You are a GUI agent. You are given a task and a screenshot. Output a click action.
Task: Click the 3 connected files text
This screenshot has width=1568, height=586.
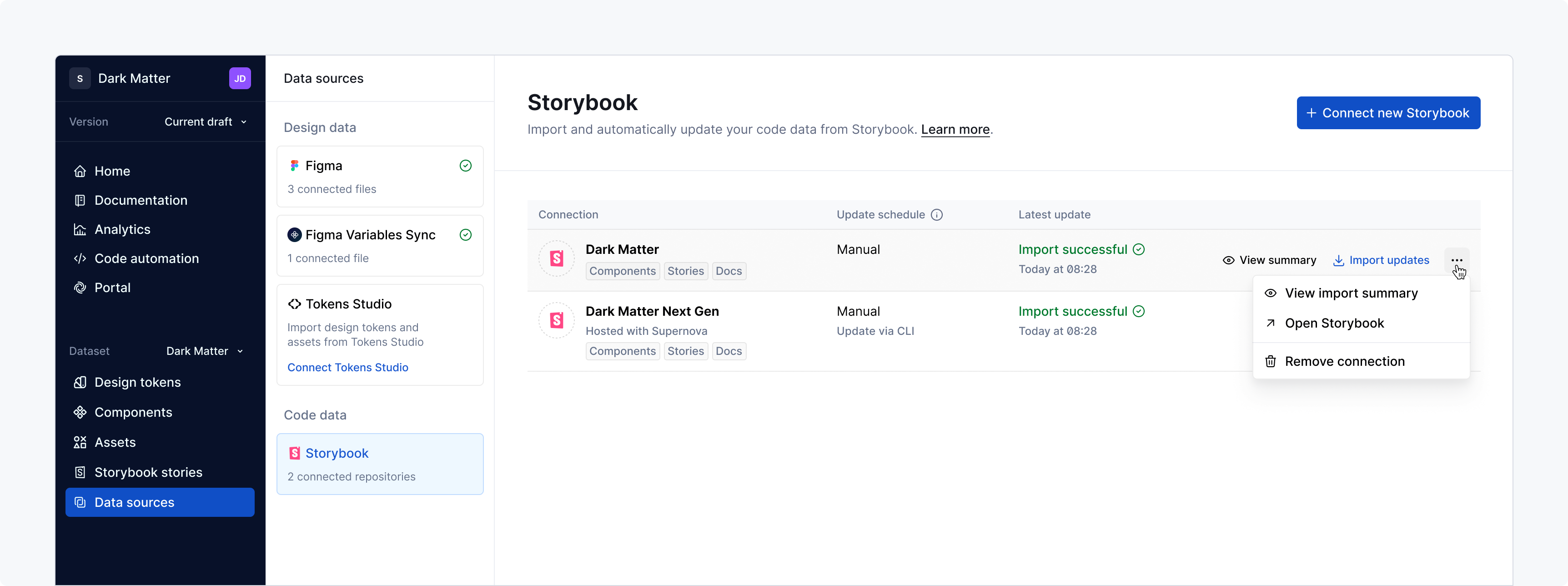click(x=332, y=189)
